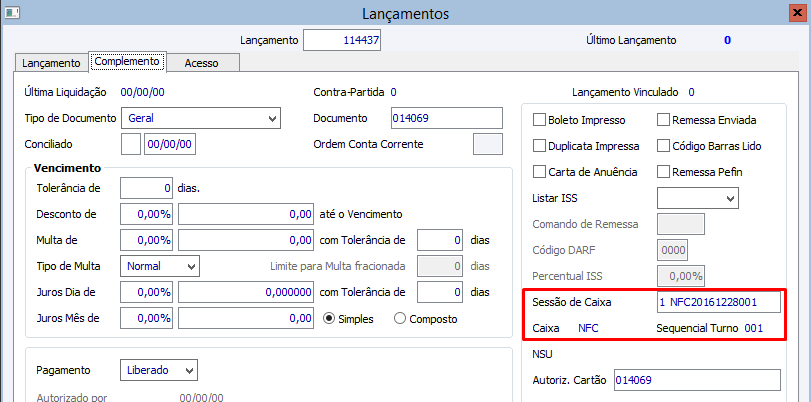Click the Lançamento number field
Image resolution: width=811 pixels, height=402 pixels.
(x=342, y=40)
